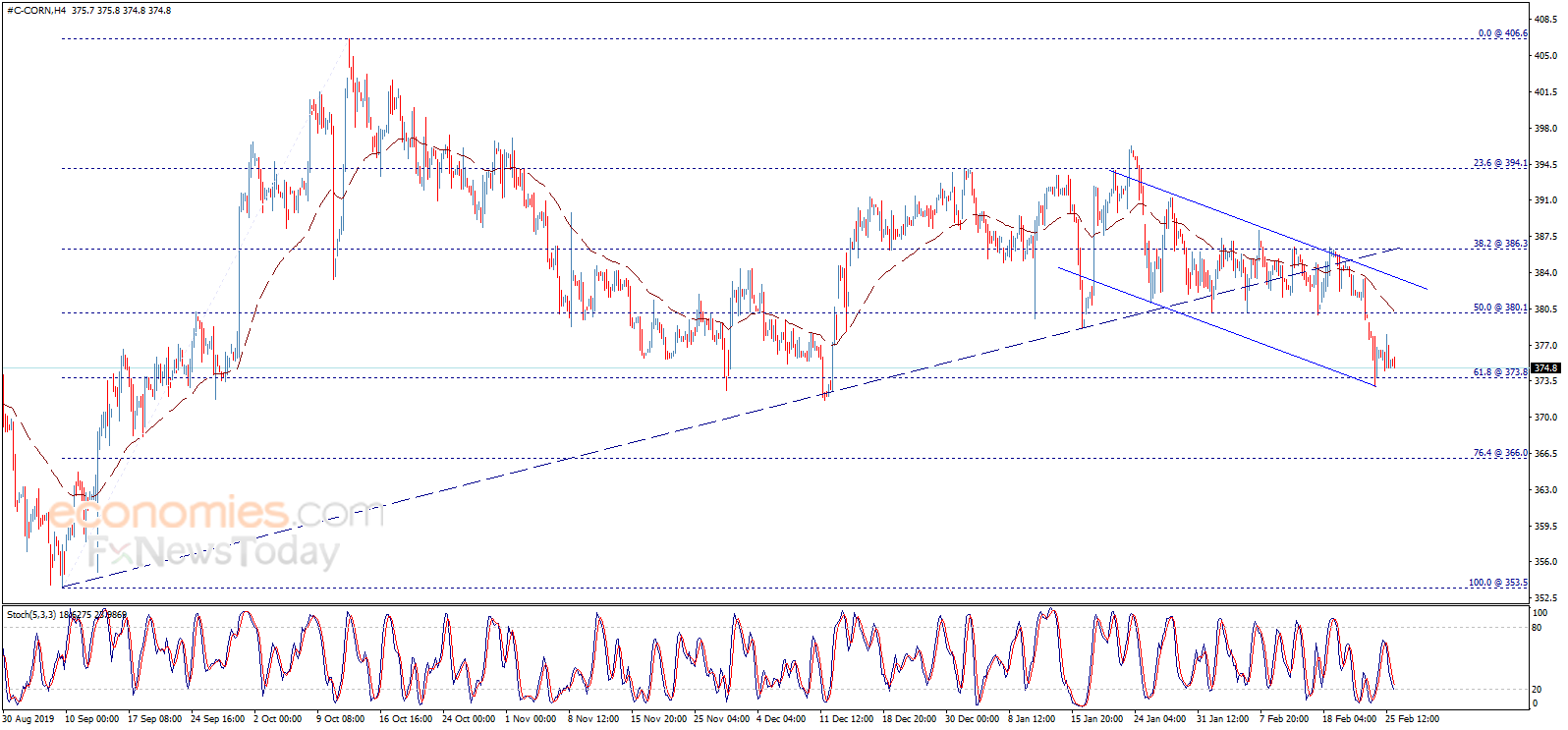This screenshot has height=730, width=1568.
Task: Select price axis value 391.0
Action: (1546, 200)
